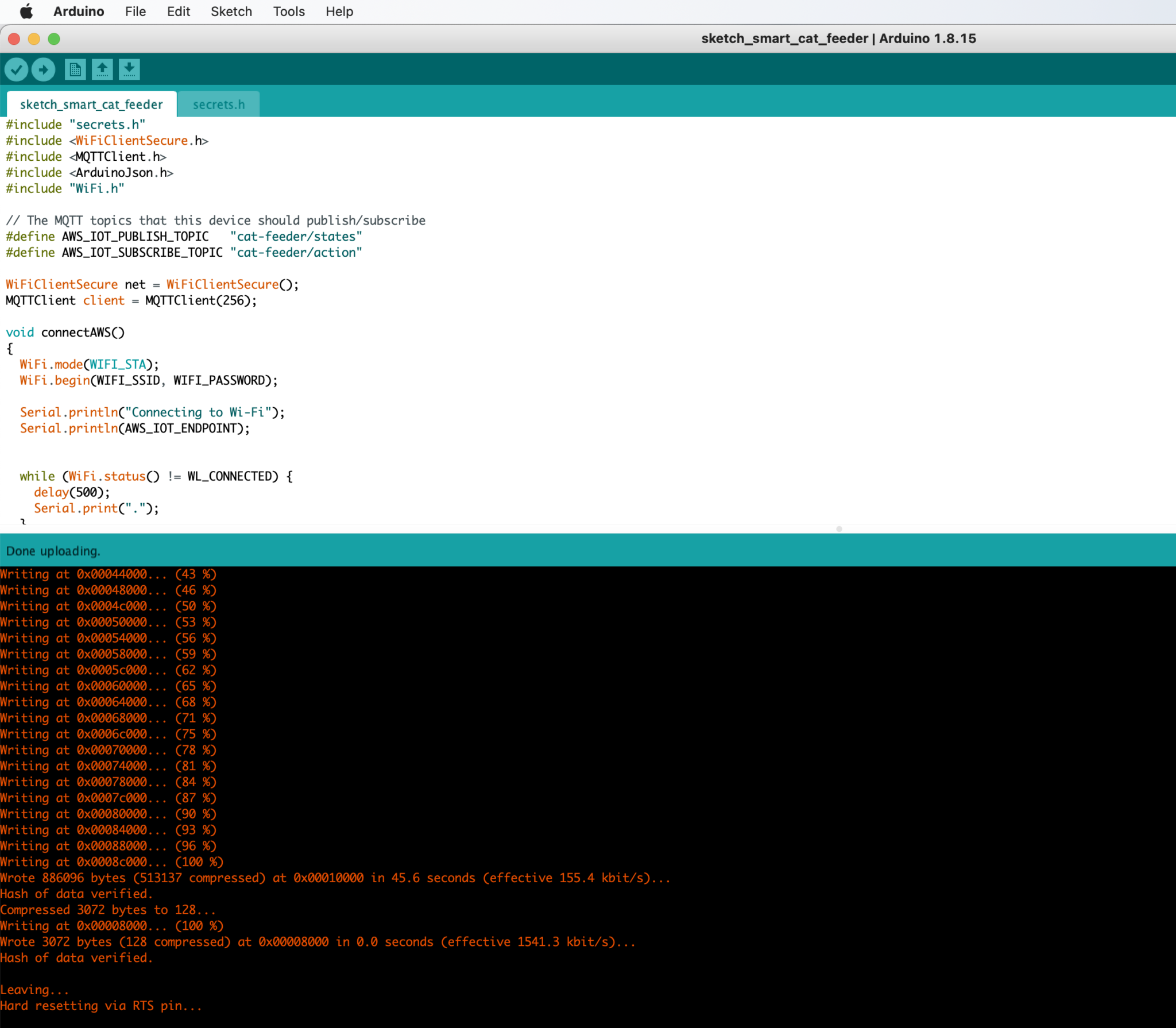Click the red close window button

click(x=14, y=39)
